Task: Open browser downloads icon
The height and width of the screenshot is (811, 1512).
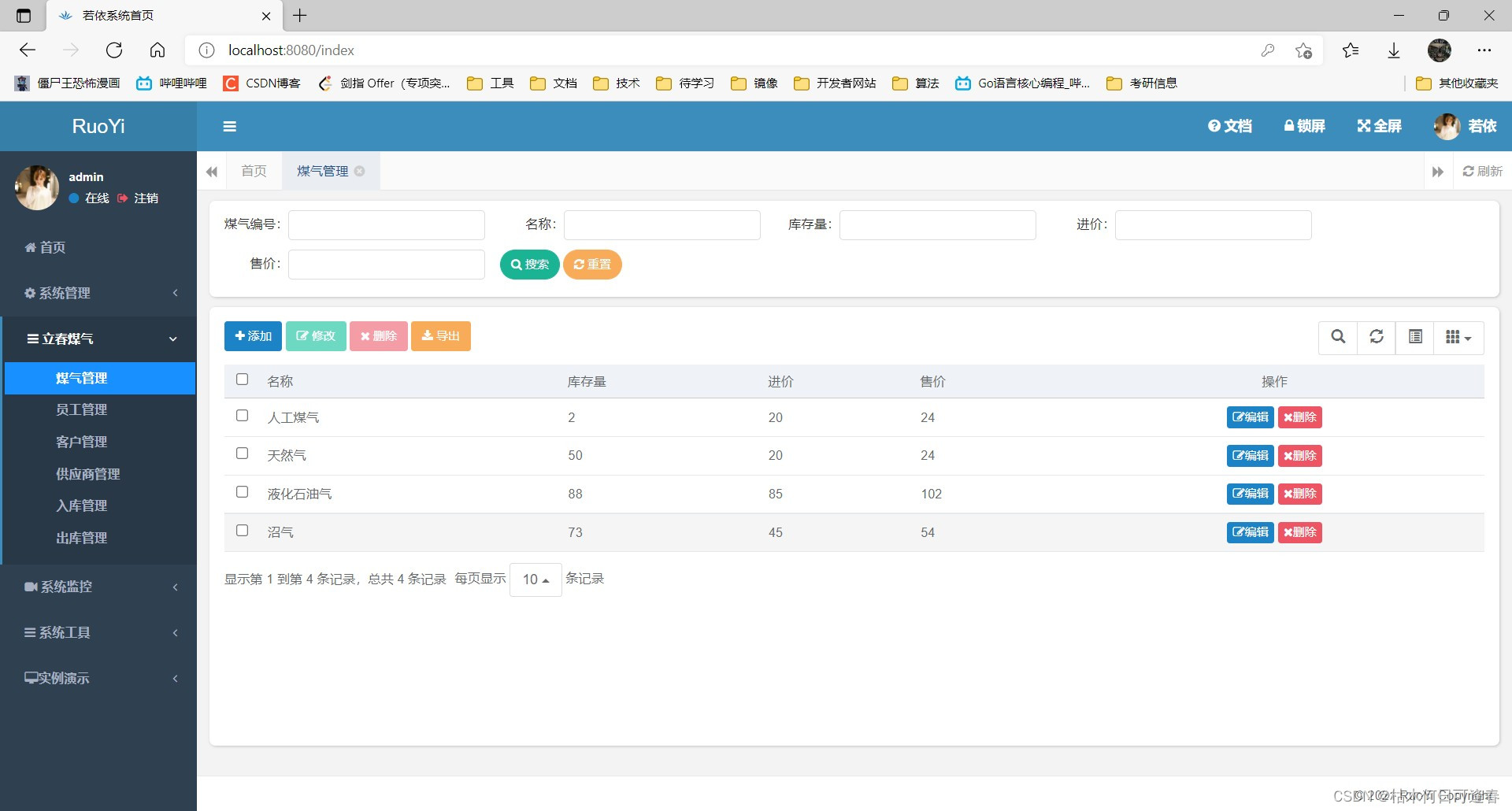Action: [1394, 50]
